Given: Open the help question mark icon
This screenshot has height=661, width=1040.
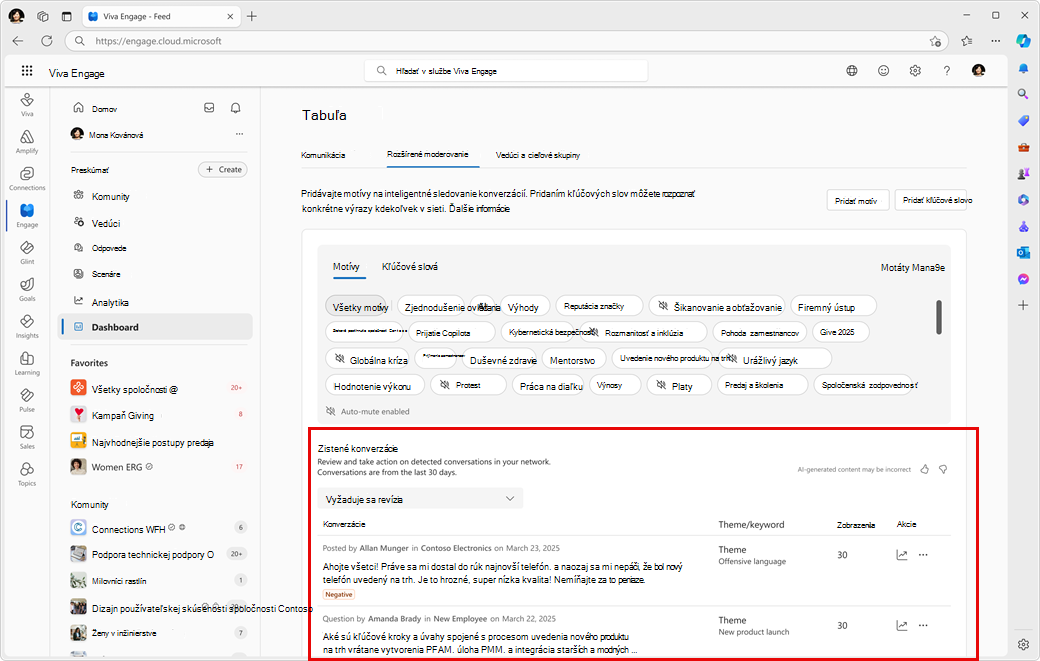Looking at the screenshot, I should pos(946,71).
